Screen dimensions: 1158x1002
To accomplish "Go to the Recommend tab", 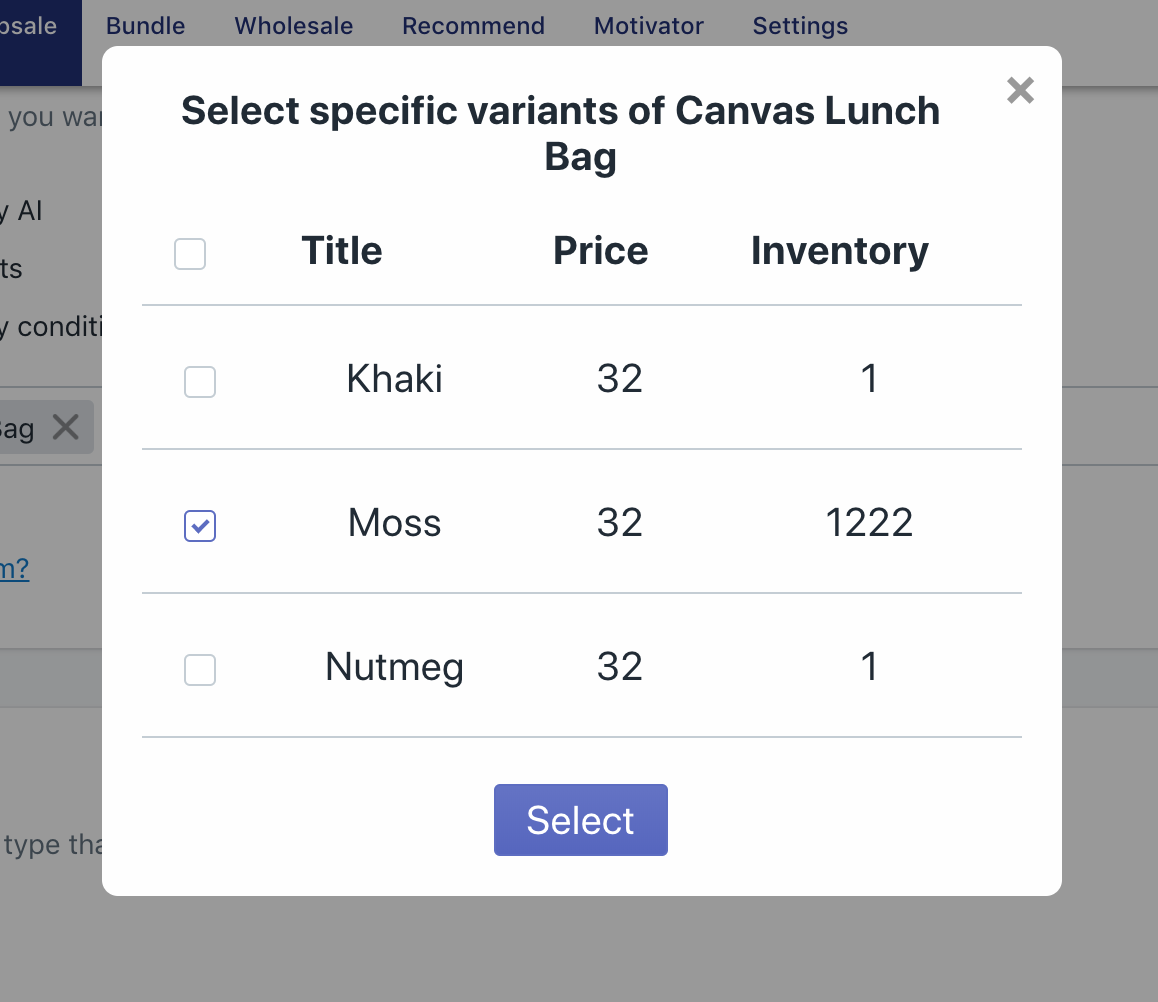I will pos(473,26).
